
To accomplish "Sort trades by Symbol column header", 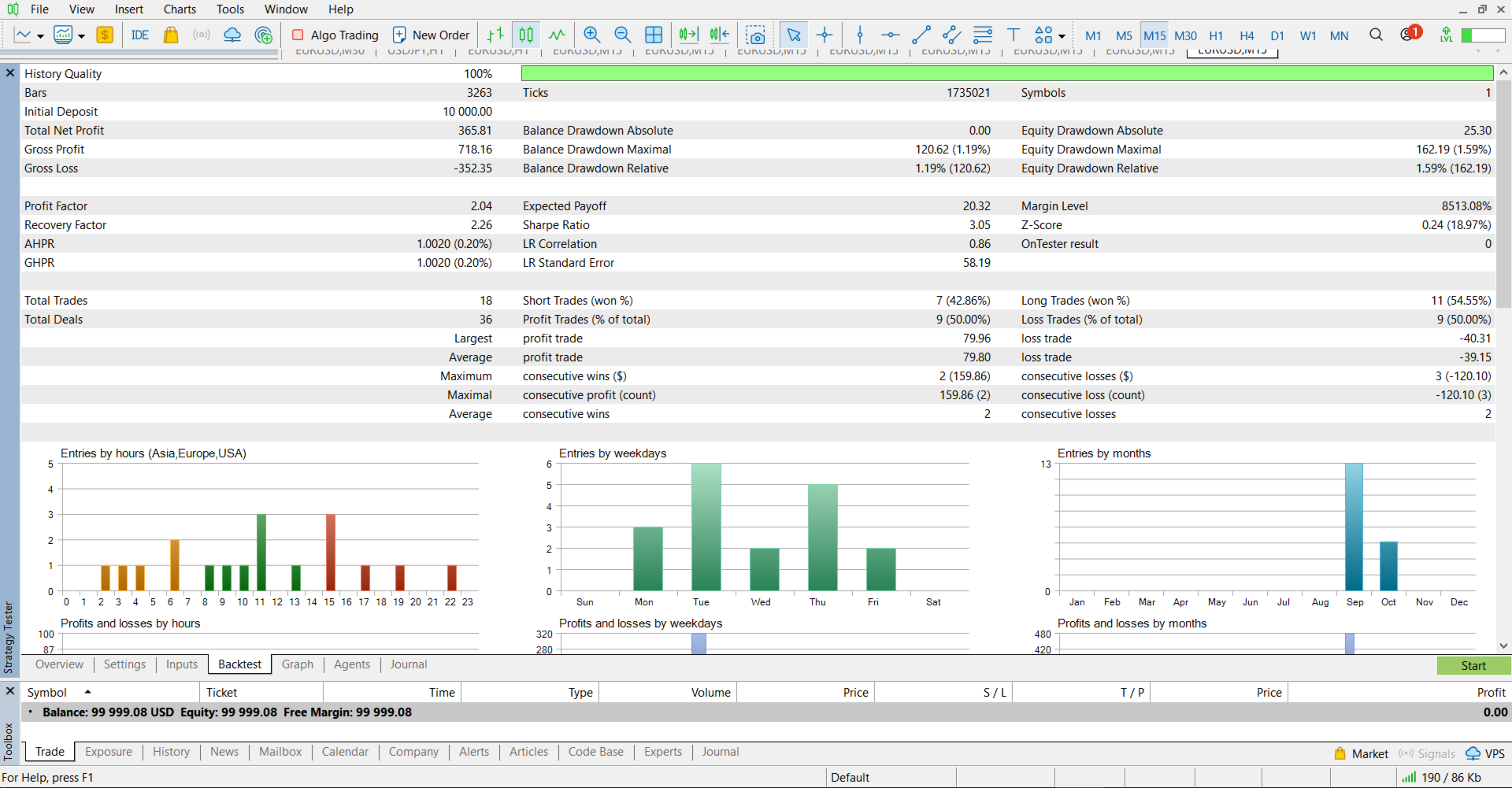I will coord(47,693).
